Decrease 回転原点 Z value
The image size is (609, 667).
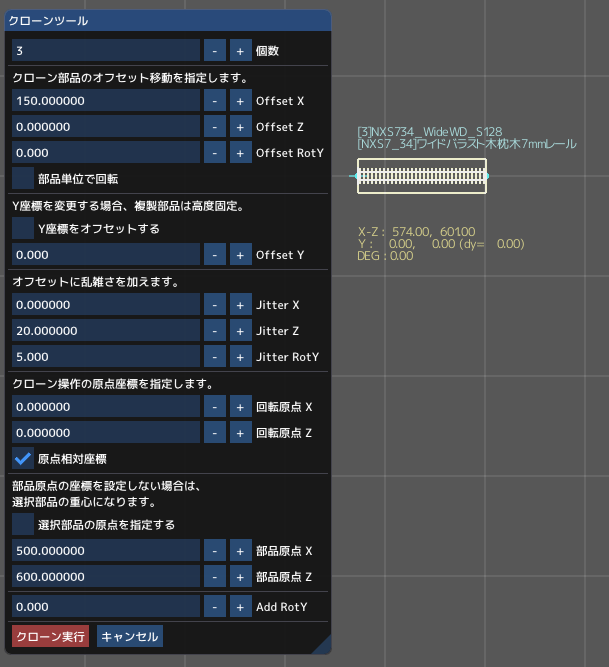tap(215, 433)
